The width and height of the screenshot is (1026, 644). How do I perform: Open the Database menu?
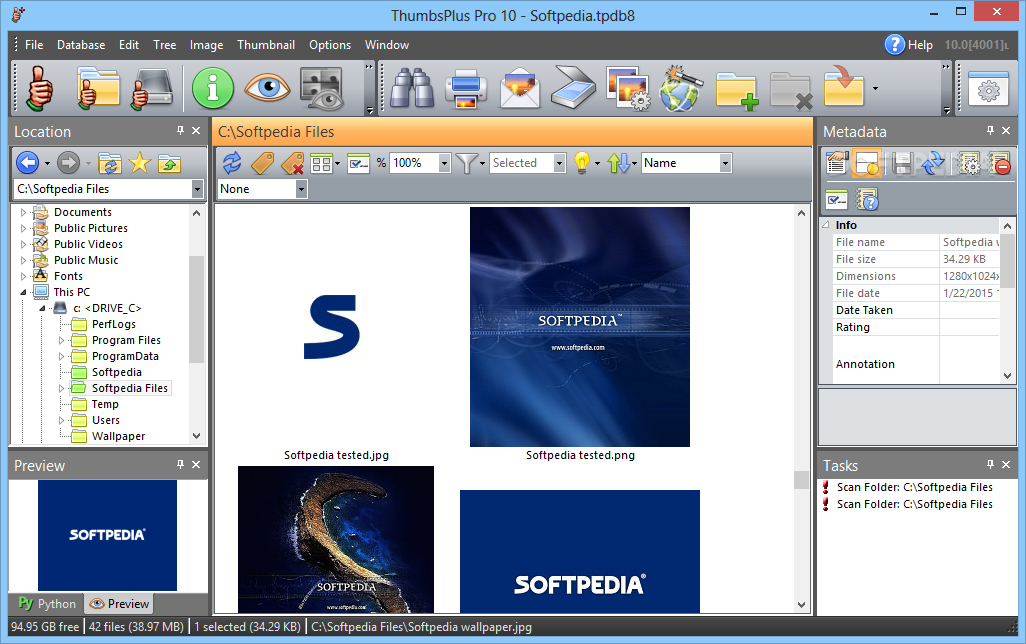pos(80,45)
